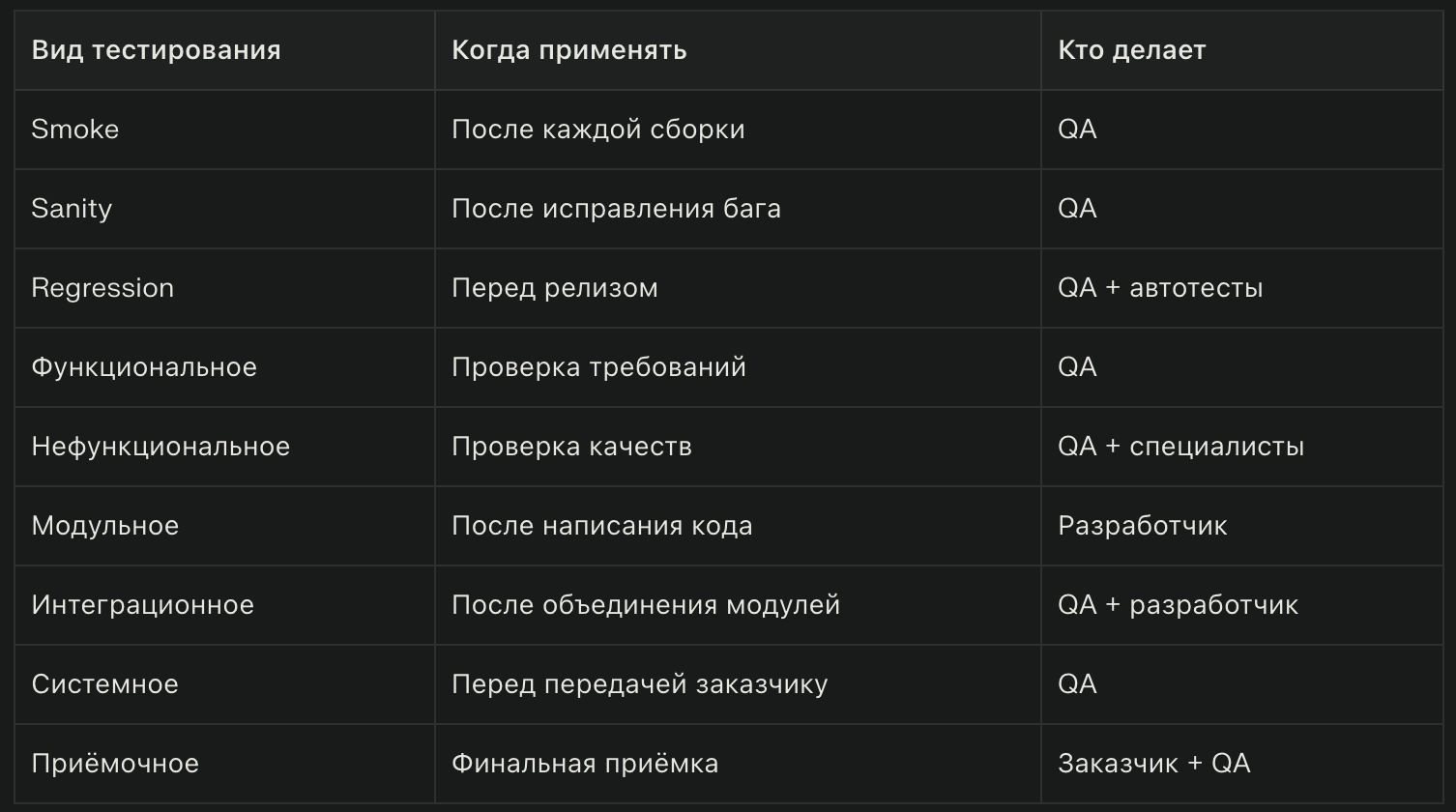This screenshot has height=812, width=1456.
Task: Select the Regression cell
Action: [224, 288]
